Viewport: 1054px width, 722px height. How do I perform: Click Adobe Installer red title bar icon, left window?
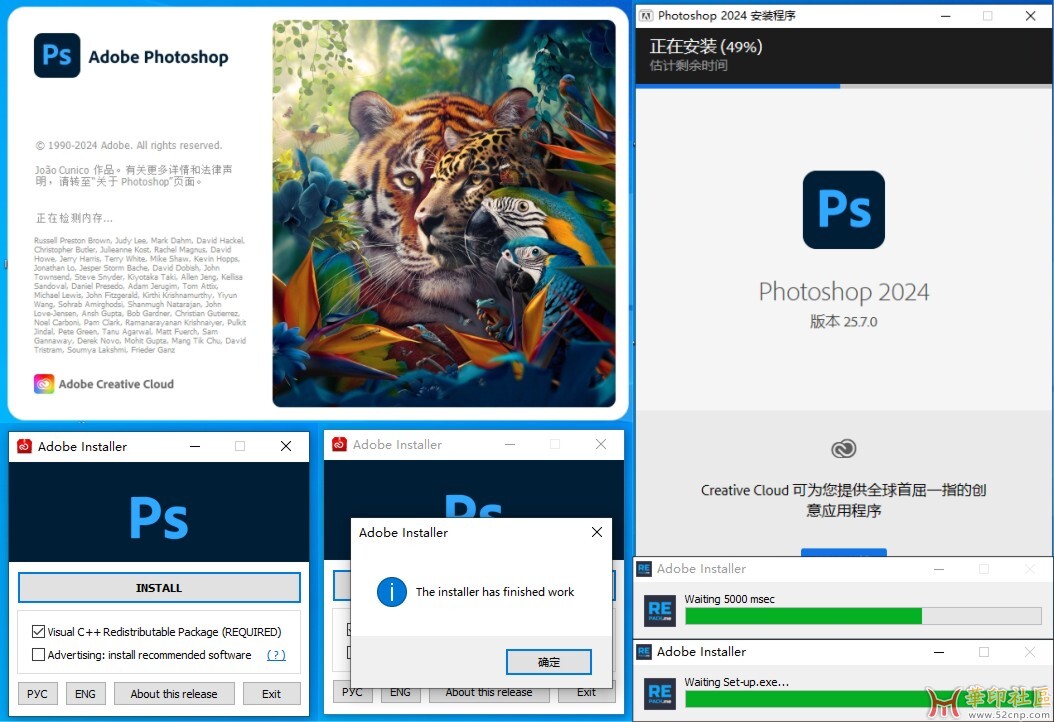(24, 446)
